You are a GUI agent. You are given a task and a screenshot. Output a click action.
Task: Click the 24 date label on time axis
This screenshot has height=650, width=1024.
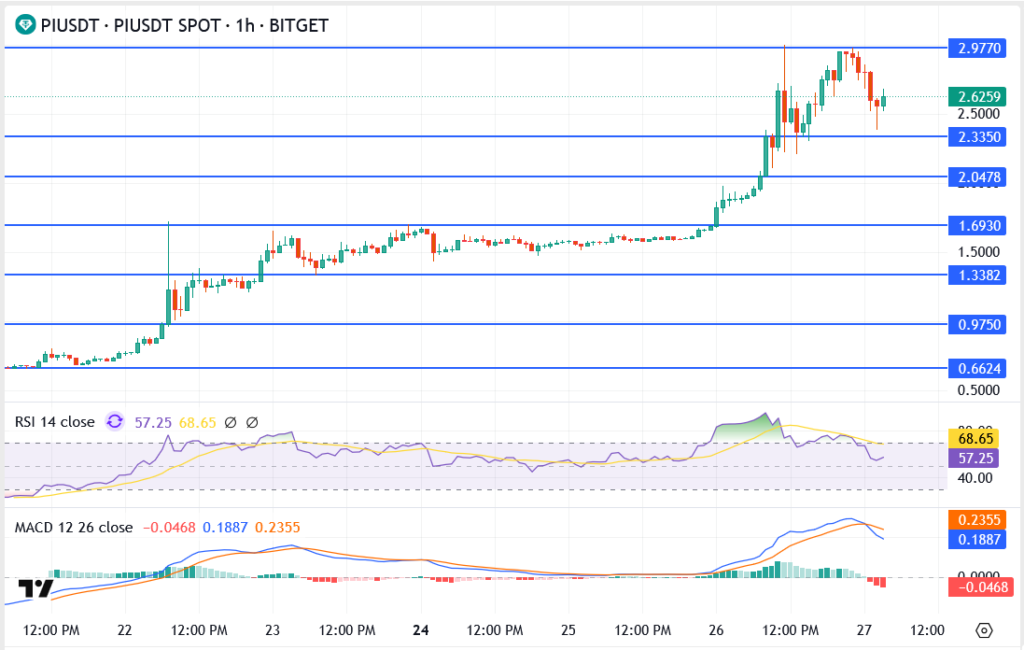[x=420, y=631]
